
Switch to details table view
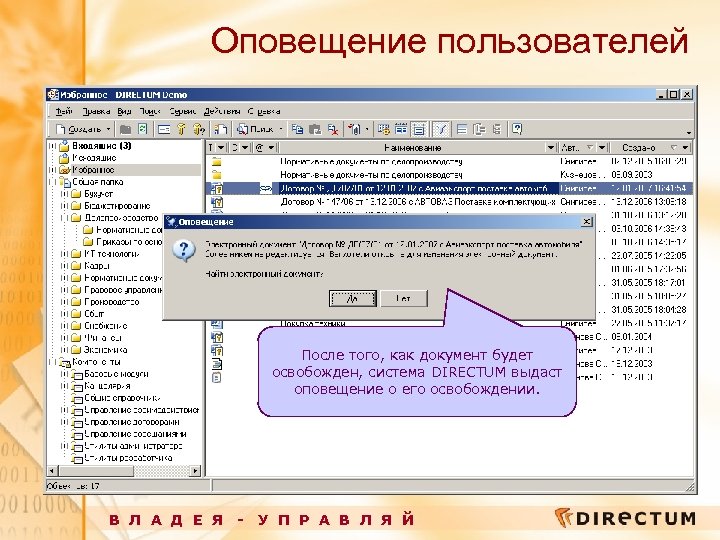coord(419,129)
